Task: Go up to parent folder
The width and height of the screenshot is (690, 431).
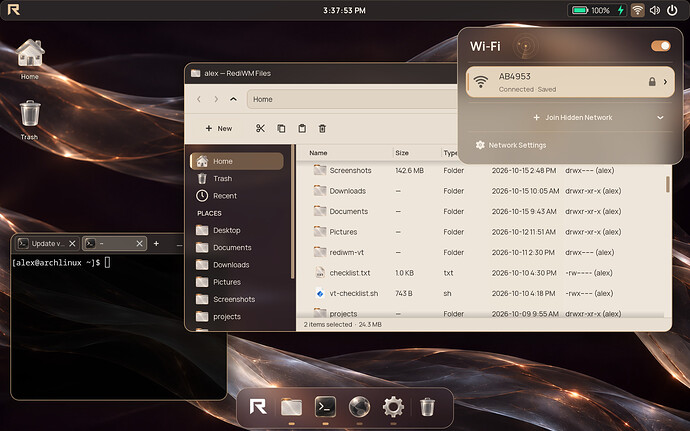Action: coord(233,99)
